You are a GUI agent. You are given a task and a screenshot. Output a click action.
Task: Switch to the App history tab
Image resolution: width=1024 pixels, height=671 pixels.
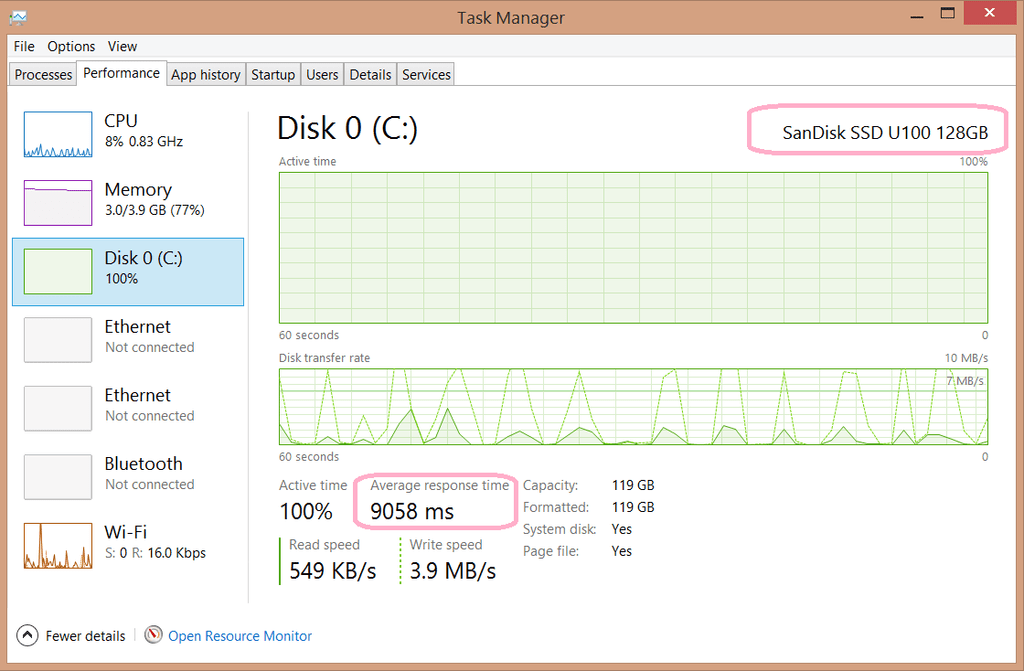(x=205, y=73)
